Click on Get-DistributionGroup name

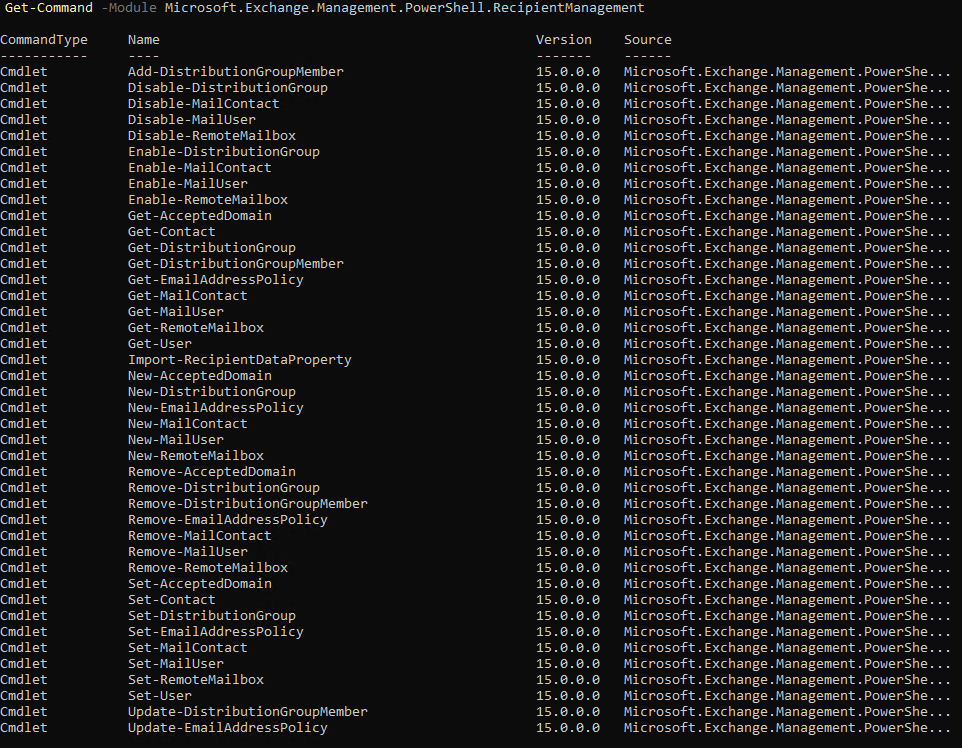click(x=212, y=247)
